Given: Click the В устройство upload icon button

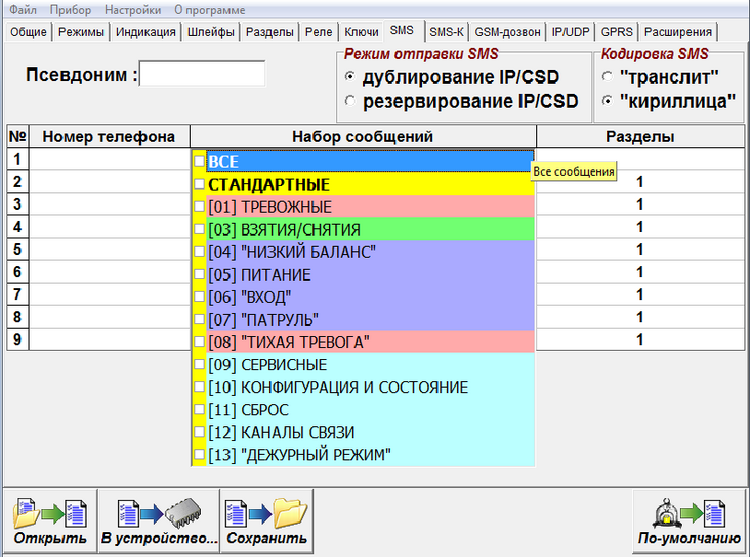Looking at the screenshot, I should pos(158,522).
